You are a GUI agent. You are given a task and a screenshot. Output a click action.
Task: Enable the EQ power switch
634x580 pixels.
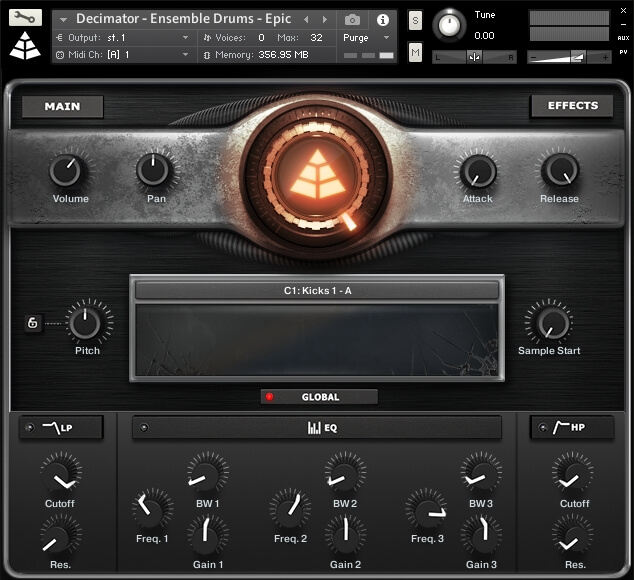point(144,428)
